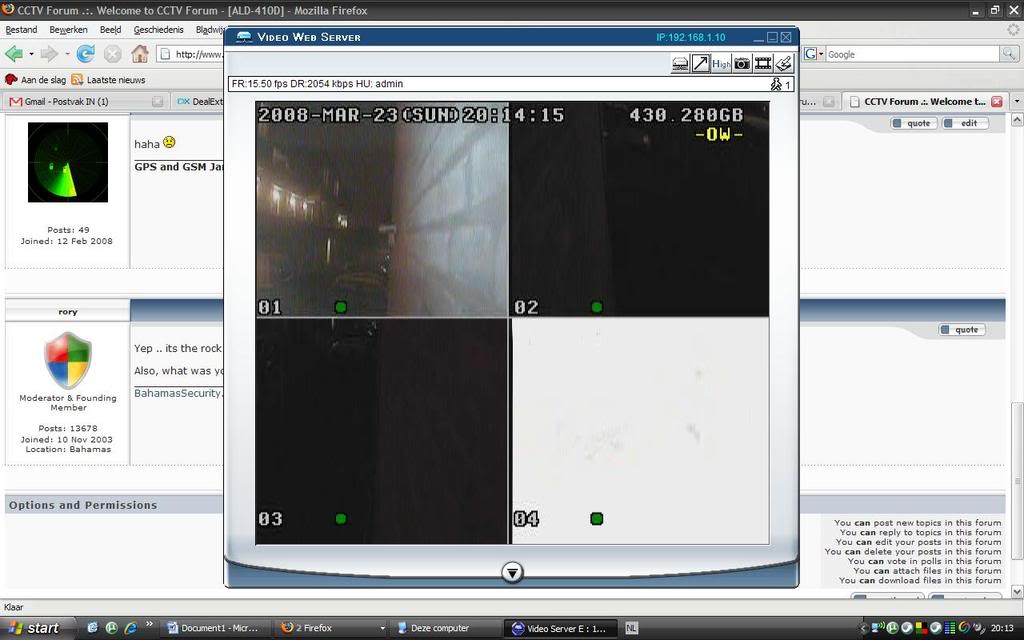Go back with Firefox back arrow

pos(14,54)
